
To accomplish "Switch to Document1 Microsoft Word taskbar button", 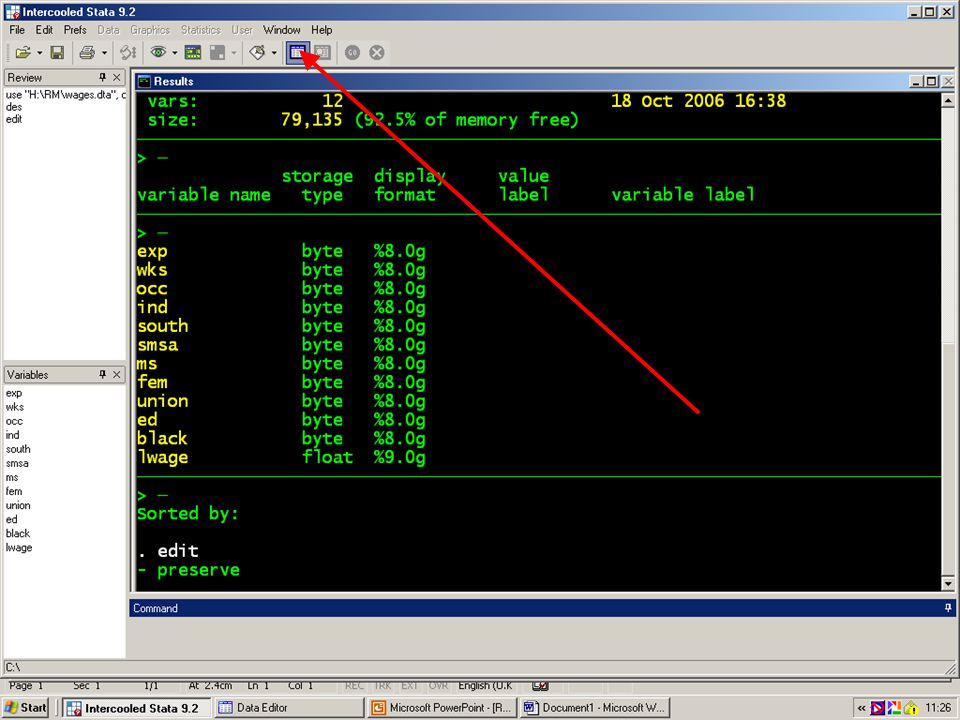I will click(x=594, y=708).
